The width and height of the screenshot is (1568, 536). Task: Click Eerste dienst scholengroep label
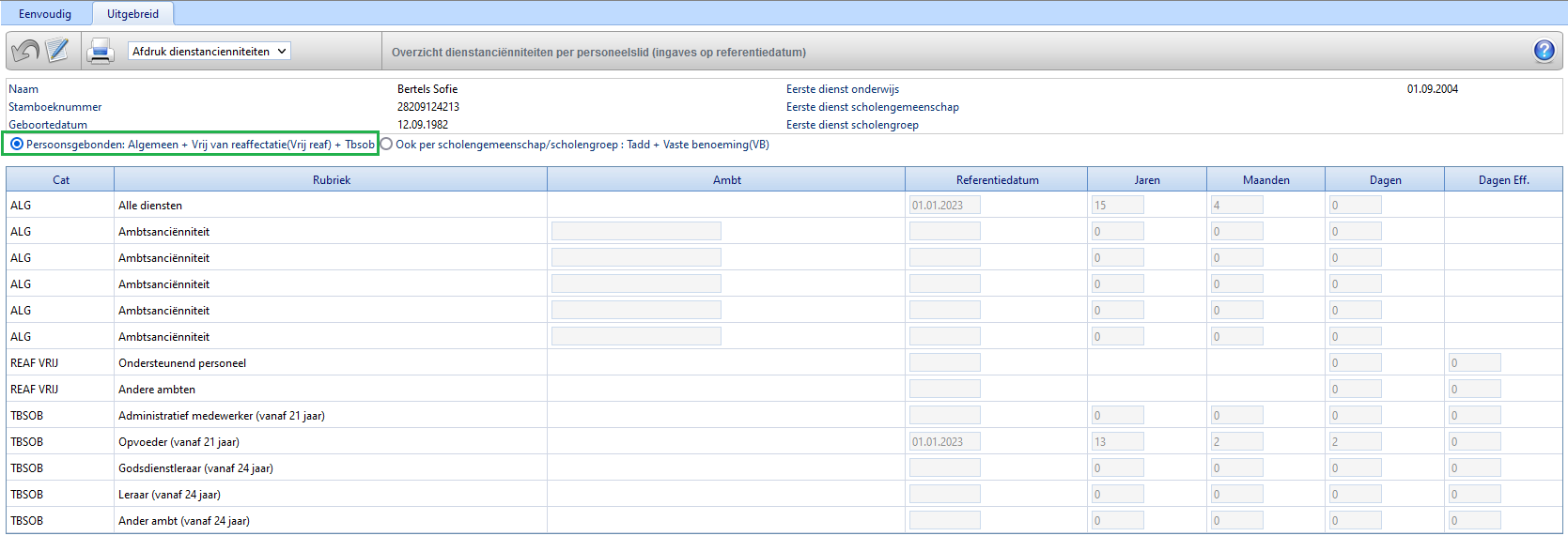pos(852,125)
